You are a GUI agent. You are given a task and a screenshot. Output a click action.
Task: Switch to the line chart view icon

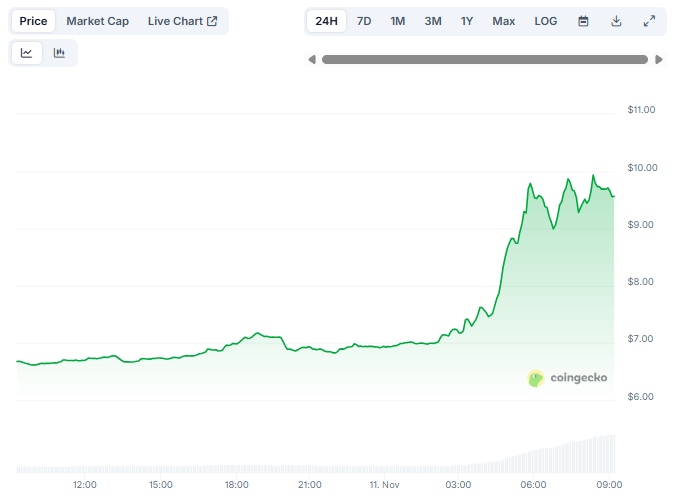coord(26,53)
